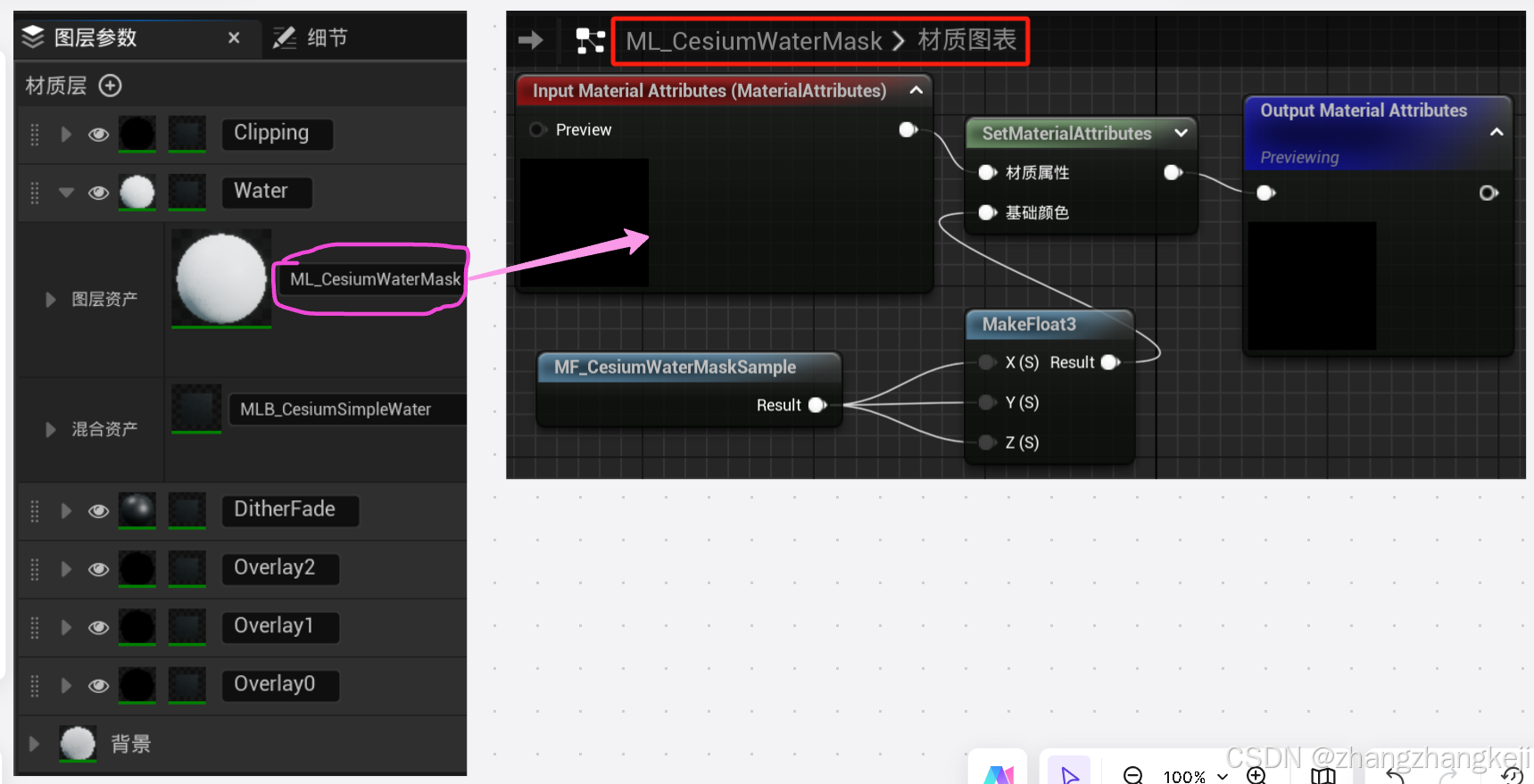
Task: Click ML_CesiumWaterMask in the breadcrumb
Action: coord(754,41)
